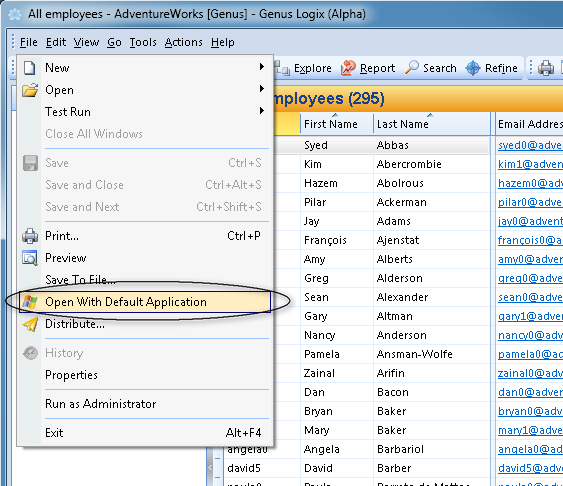Expand the Test Run submenu arrow
Viewport: 563px width, 486px height.
coord(262,111)
